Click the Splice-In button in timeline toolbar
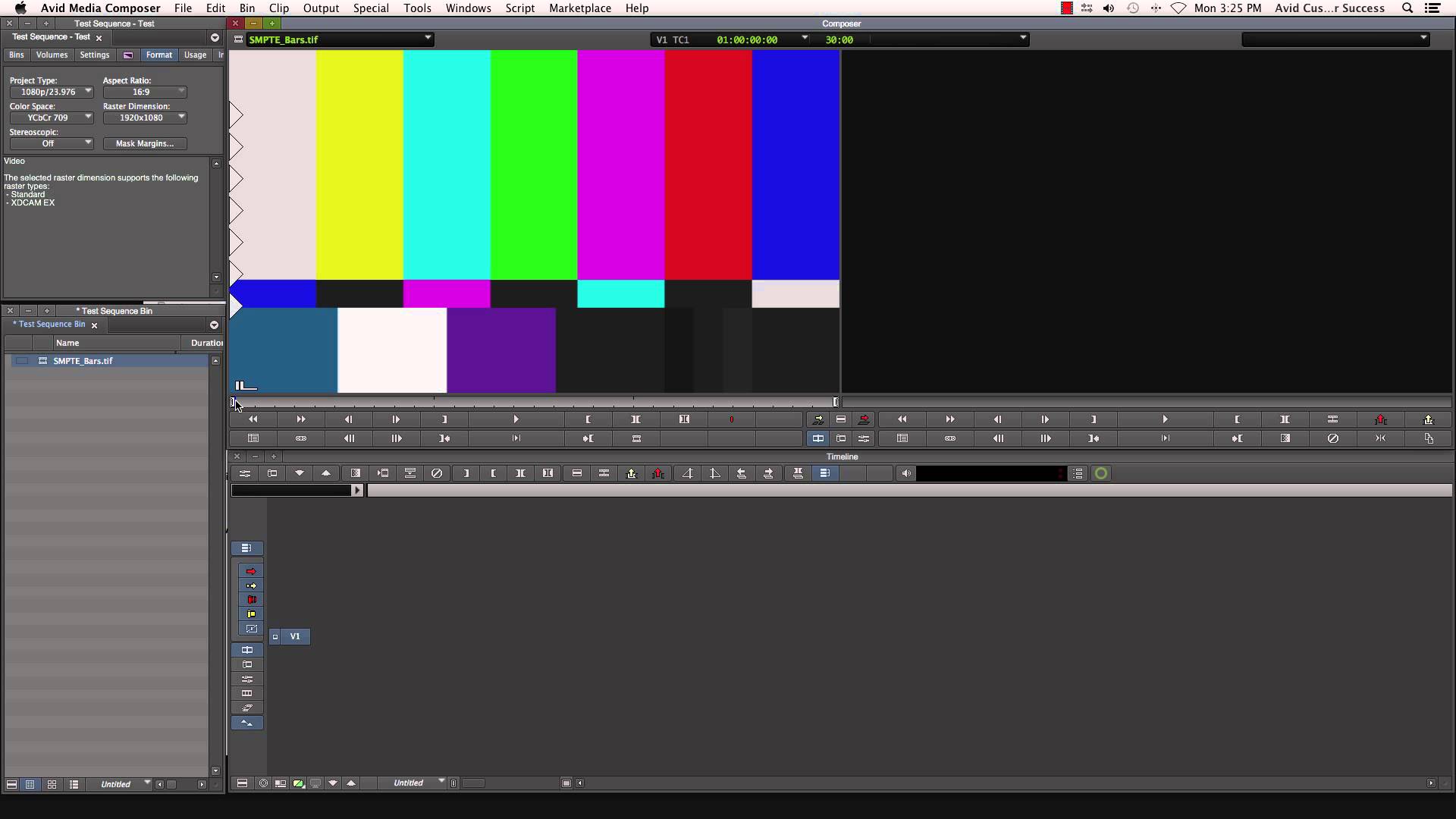 pyautogui.click(x=631, y=473)
